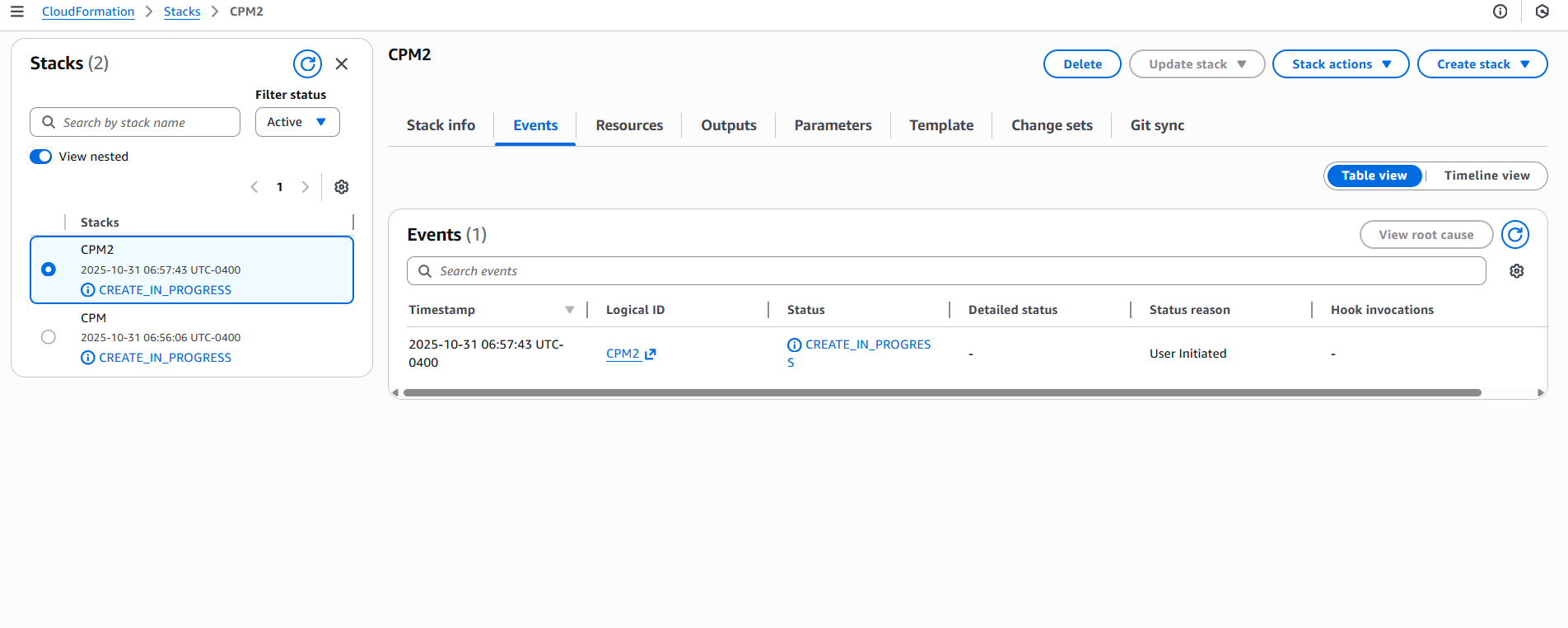The height and width of the screenshot is (628, 1568).
Task: Go to next page of stacks
Action: [306, 187]
